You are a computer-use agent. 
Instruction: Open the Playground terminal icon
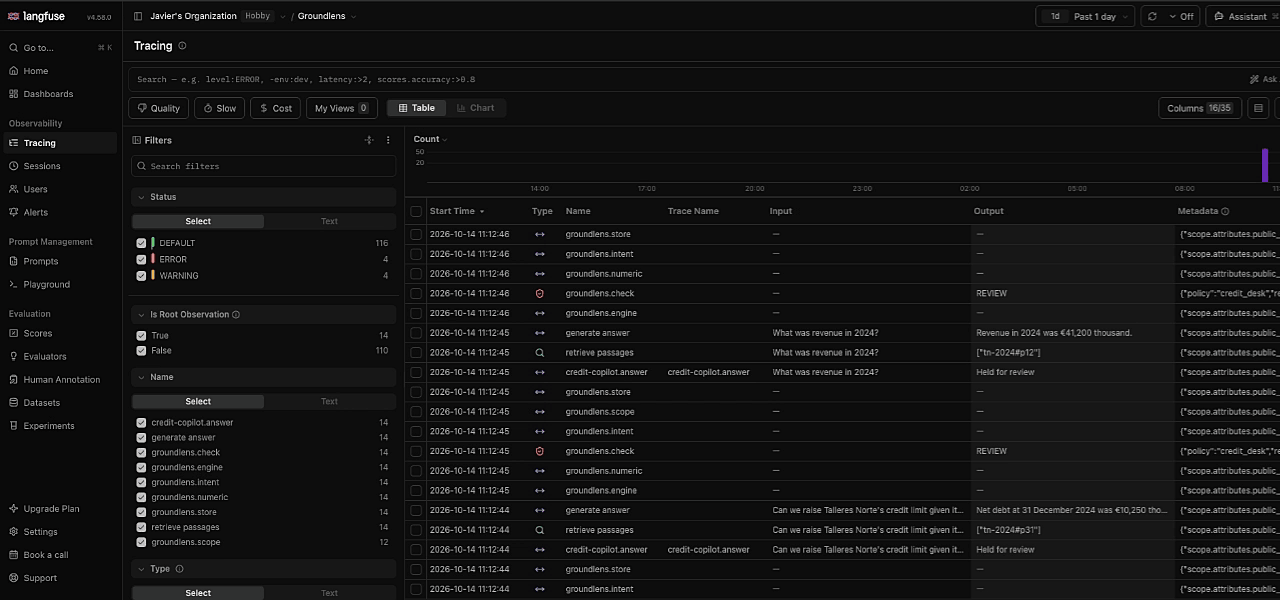tap(13, 284)
